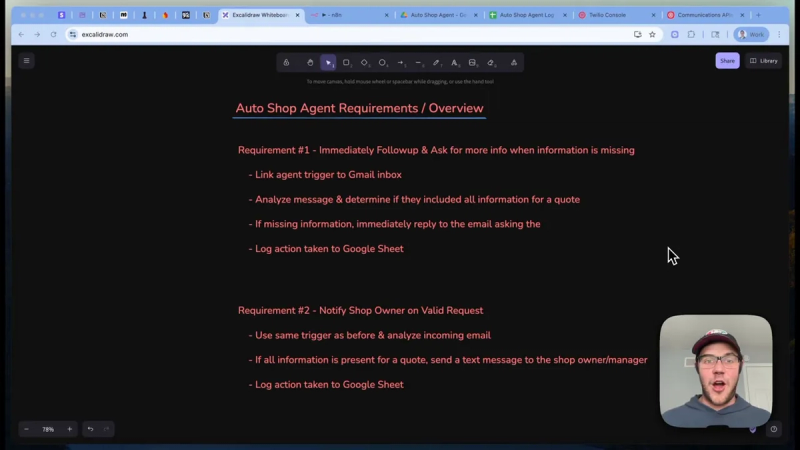This screenshot has width=800, height=450.
Task: Select the 'Requirement #1' heading text
Action: point(436,150)
